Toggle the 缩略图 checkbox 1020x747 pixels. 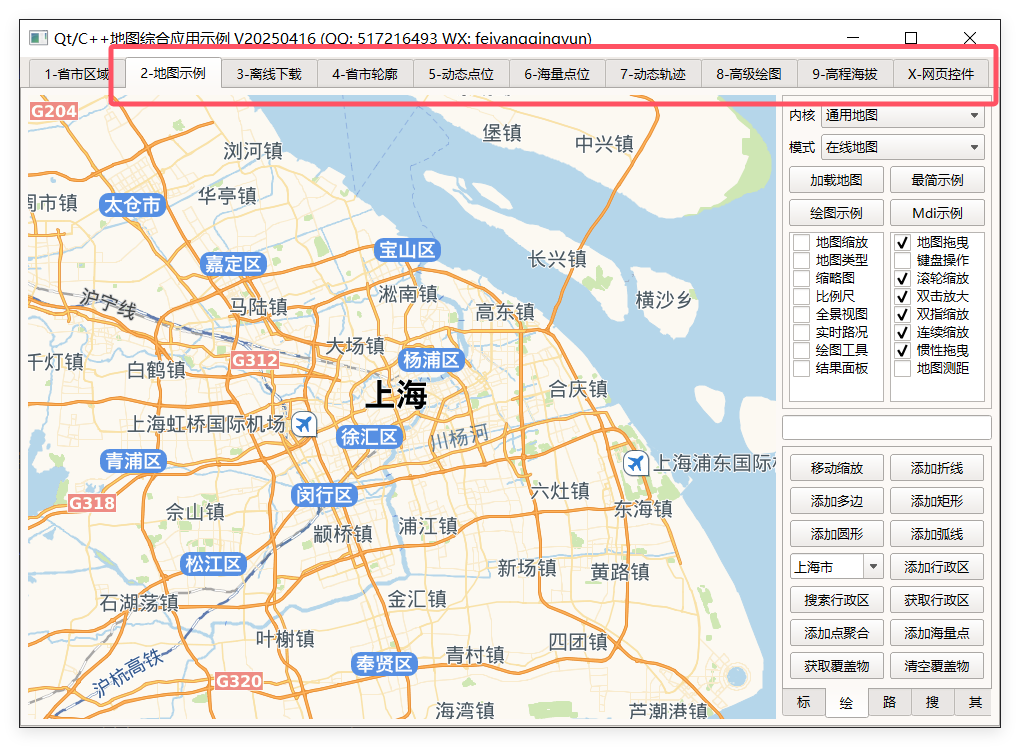(x=802, y=278)
